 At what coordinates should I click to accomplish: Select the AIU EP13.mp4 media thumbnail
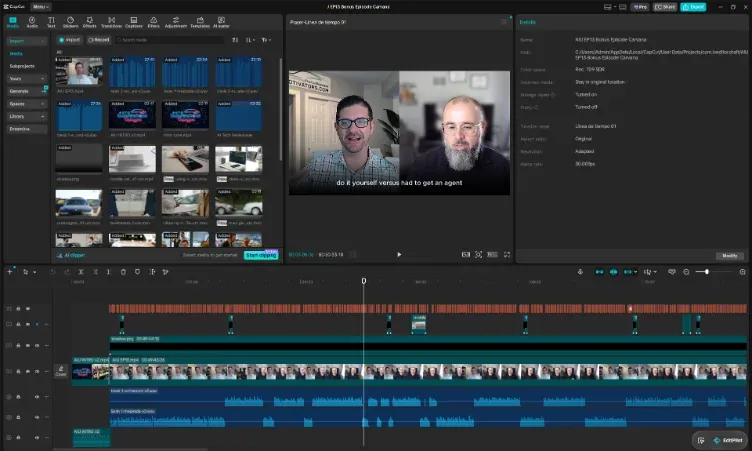79,72
